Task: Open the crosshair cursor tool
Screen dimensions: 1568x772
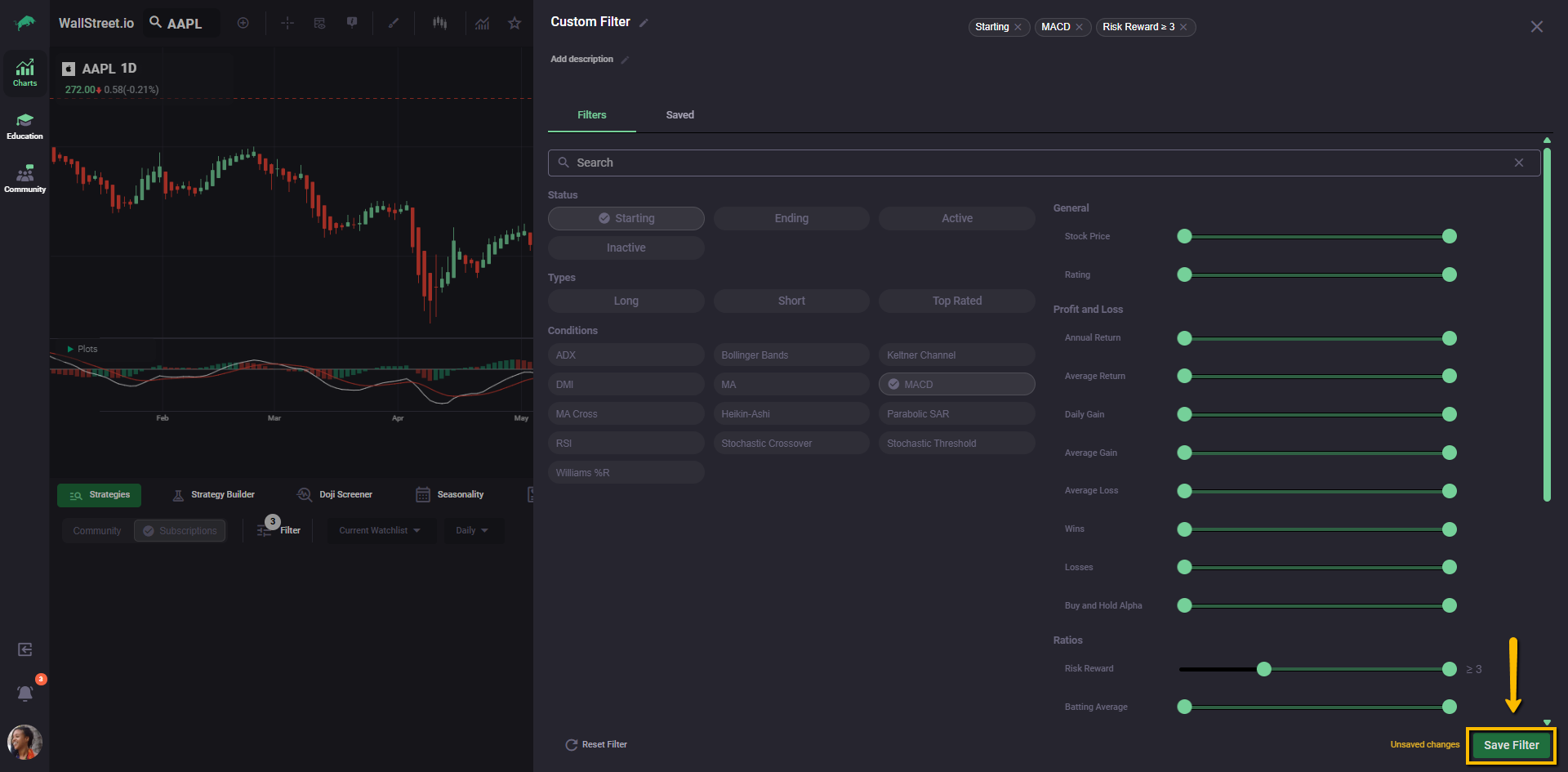Action: click(287, 23)
